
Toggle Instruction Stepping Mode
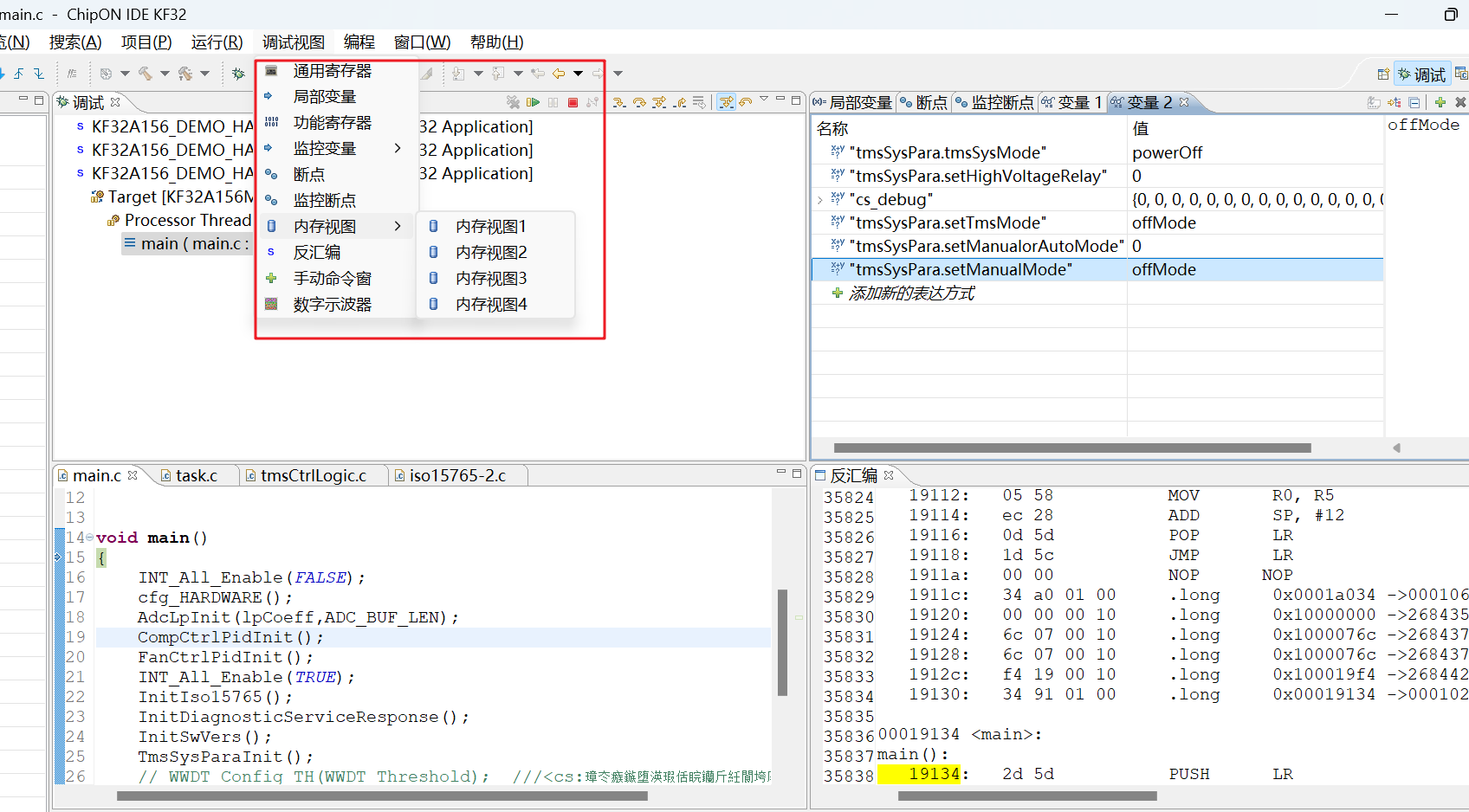click(726, 102)
